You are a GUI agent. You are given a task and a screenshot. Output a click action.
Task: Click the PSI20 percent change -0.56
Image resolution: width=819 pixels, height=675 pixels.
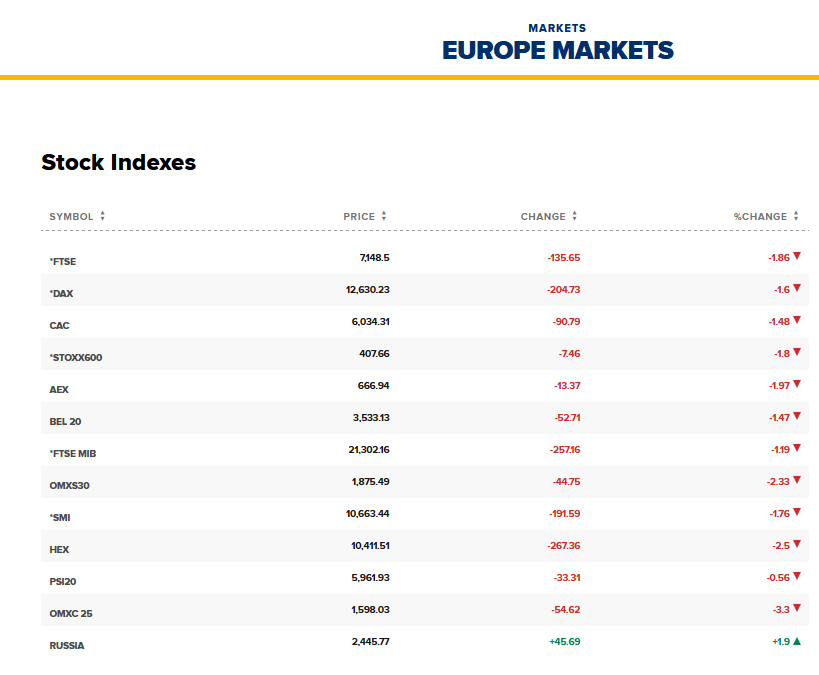click(778, 577)
